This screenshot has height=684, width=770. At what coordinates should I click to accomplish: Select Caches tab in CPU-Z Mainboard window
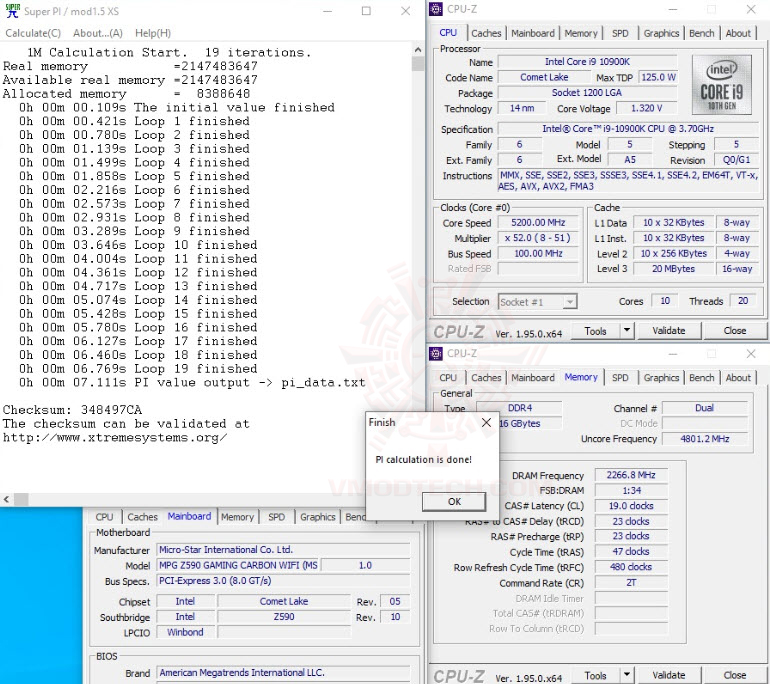(x=142, y=517)
